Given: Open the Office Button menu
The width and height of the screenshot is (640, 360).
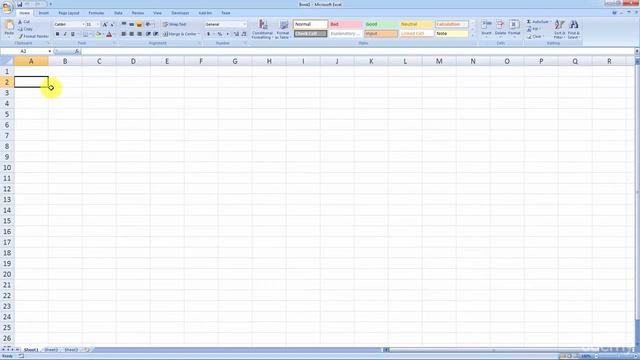Looking at the screenshot, I should pos(7,7).
